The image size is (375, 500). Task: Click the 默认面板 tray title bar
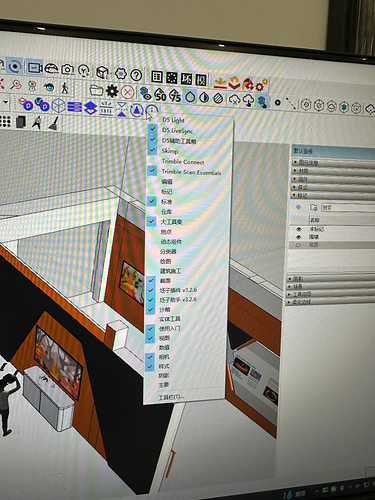click(333, 151)
